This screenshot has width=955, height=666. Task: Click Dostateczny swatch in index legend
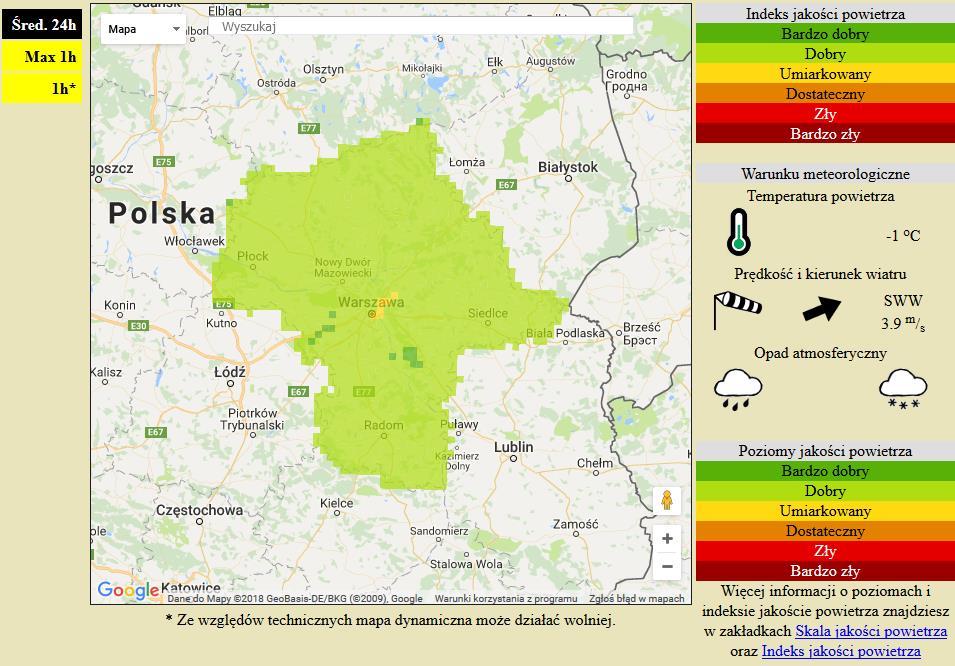point(825,94)
